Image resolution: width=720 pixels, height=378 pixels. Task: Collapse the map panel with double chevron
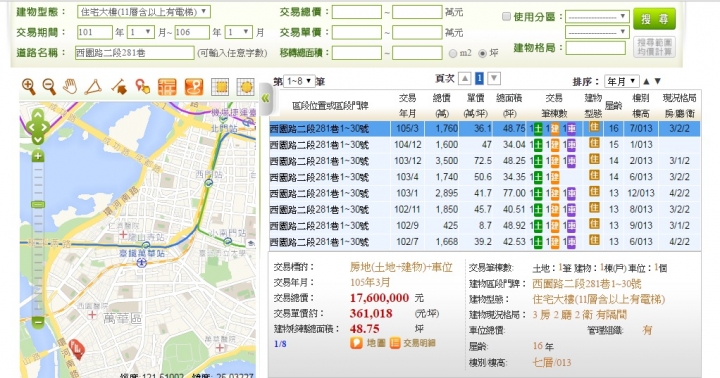[265, 98]
